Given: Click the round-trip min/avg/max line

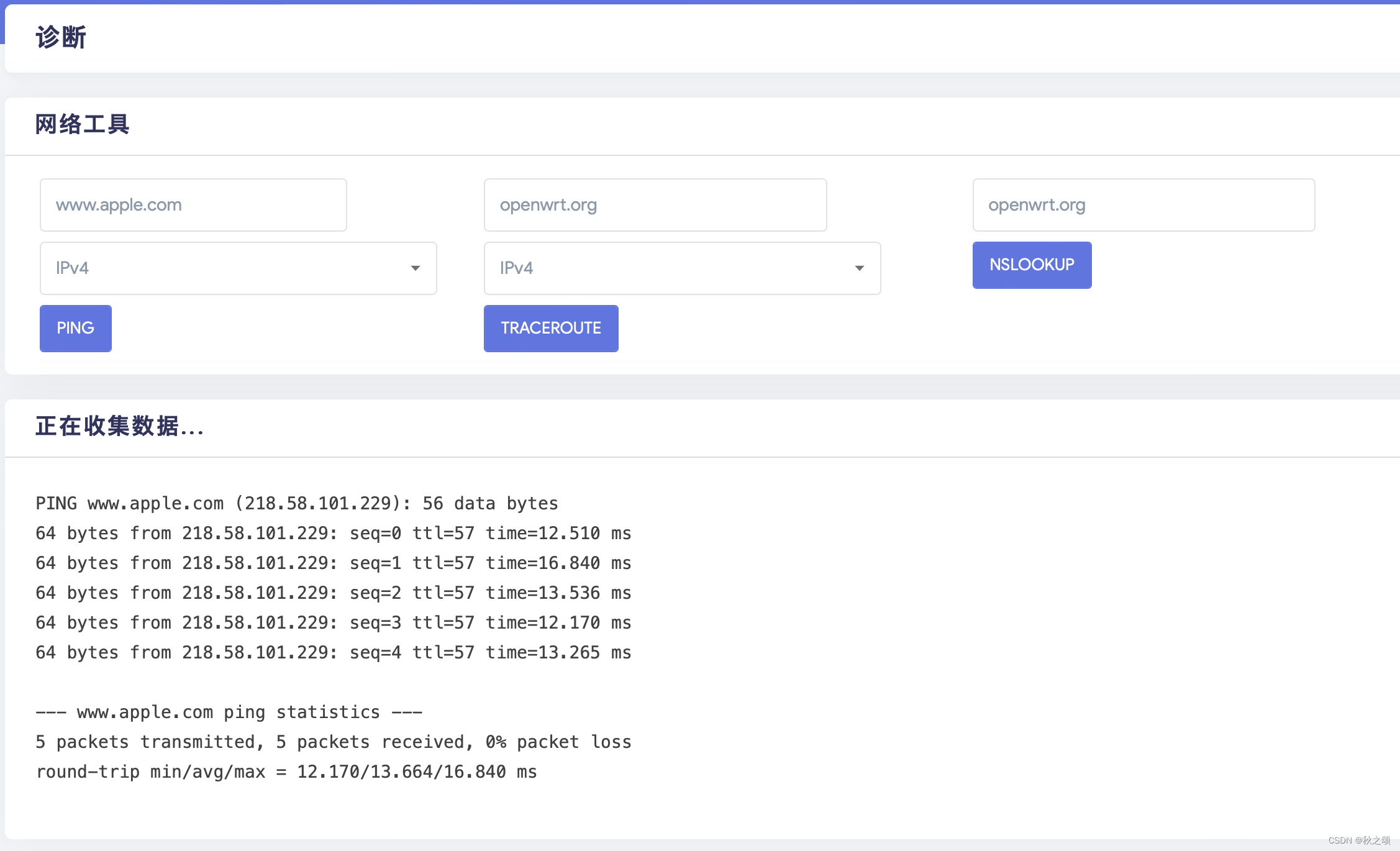Looking at the screenshot, I should pos(286,771).
